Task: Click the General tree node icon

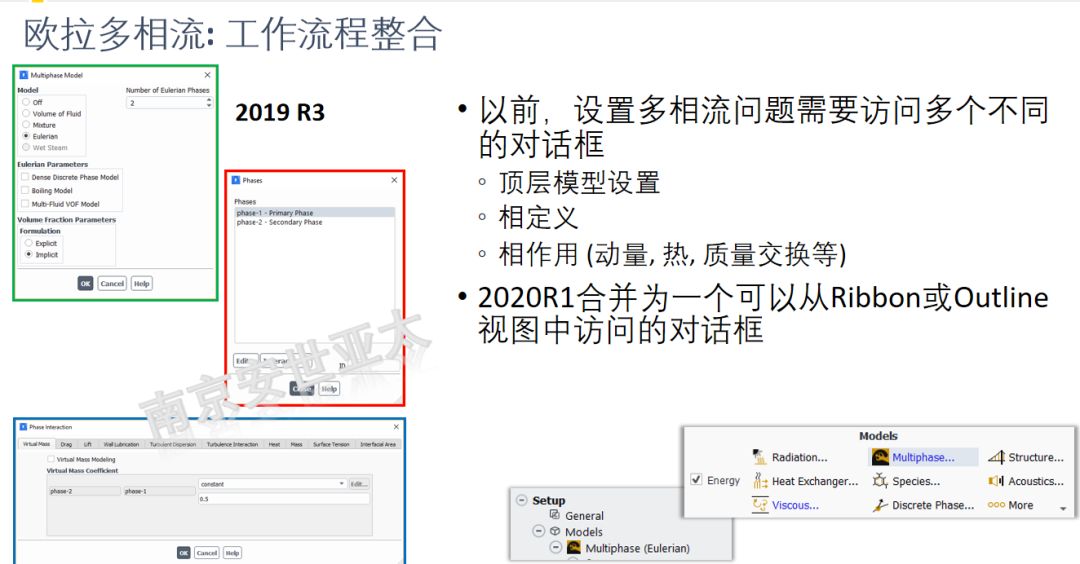Action: point(554,514)
